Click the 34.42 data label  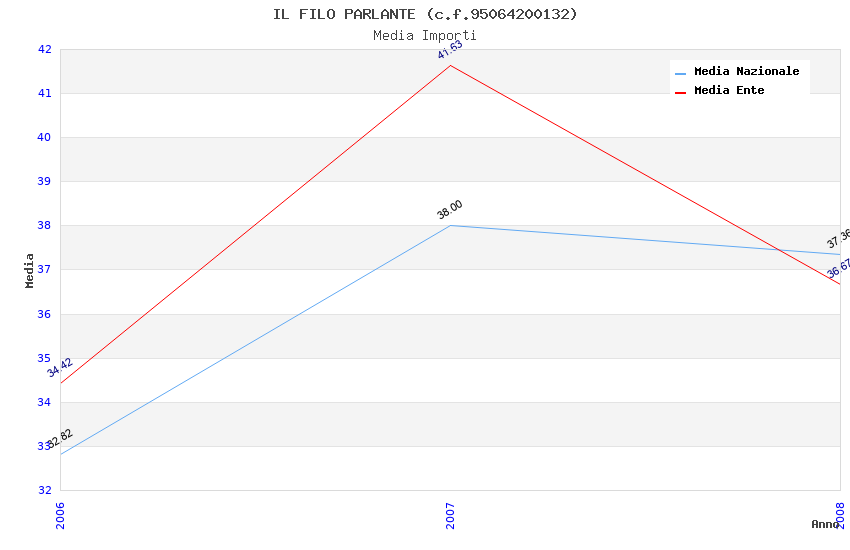(x=60, y=367)
